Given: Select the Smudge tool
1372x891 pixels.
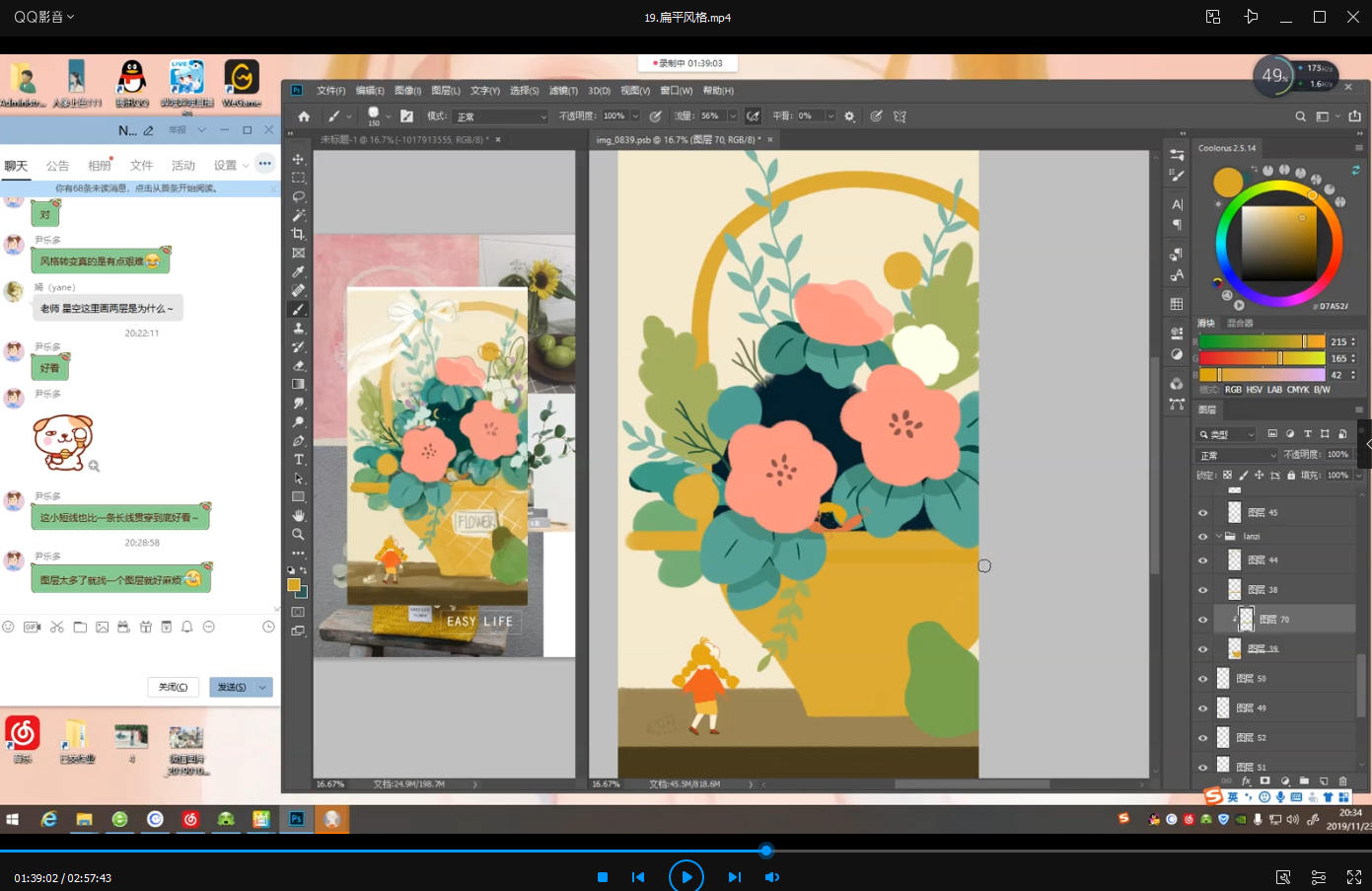Looking at the screenshot, I should point(298,403).
